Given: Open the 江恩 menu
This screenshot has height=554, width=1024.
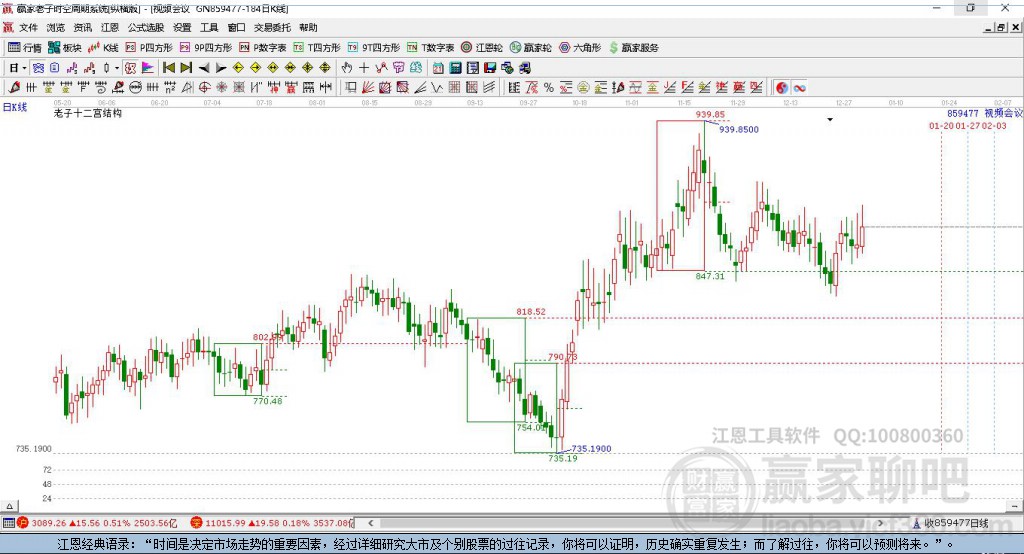Looking at the screenshot, I should tap(110, 27).
